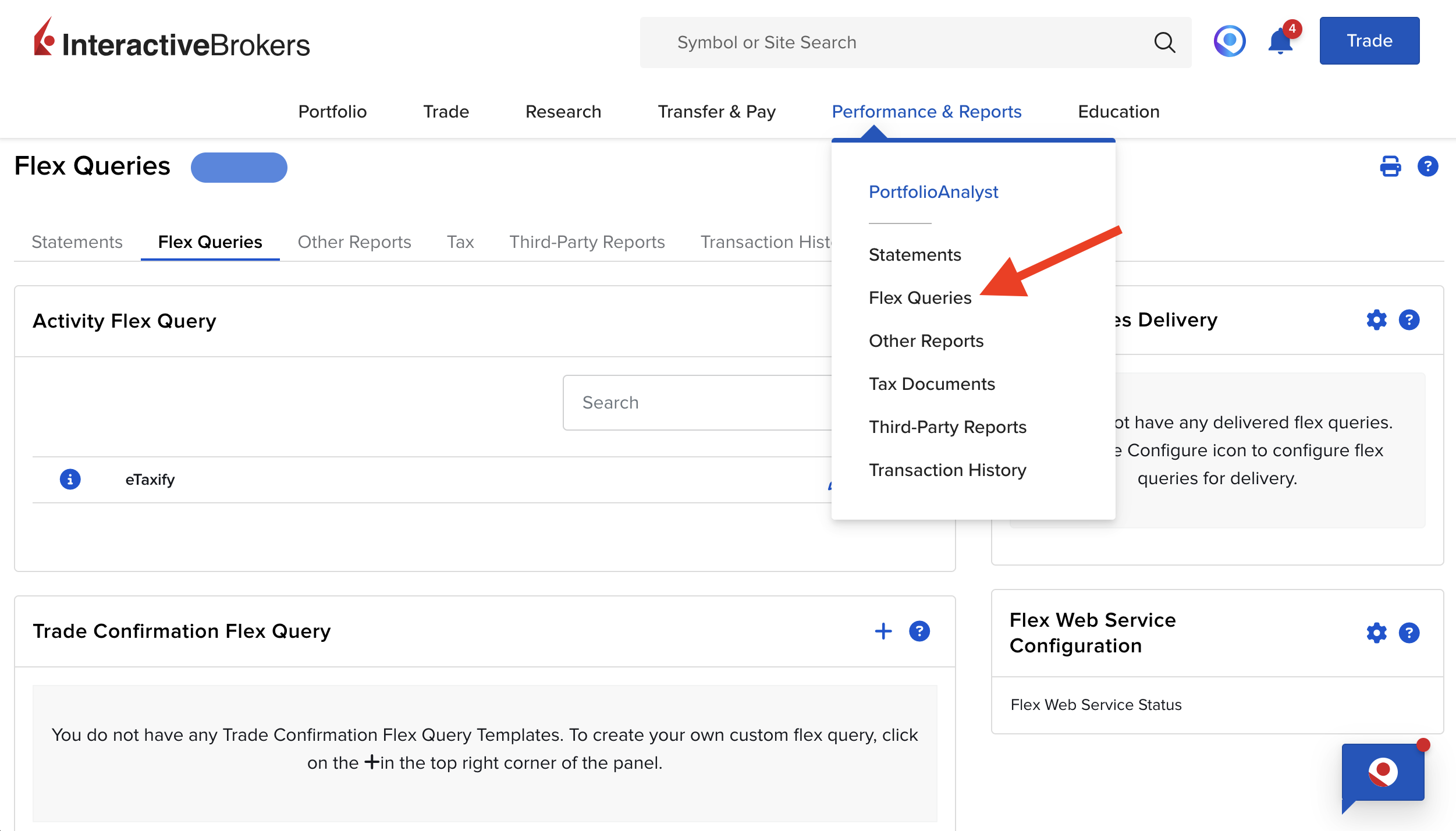The height and width of the screenshot is (831, 1456).
Task: Click the blue Trade button
Action: 1369,41
